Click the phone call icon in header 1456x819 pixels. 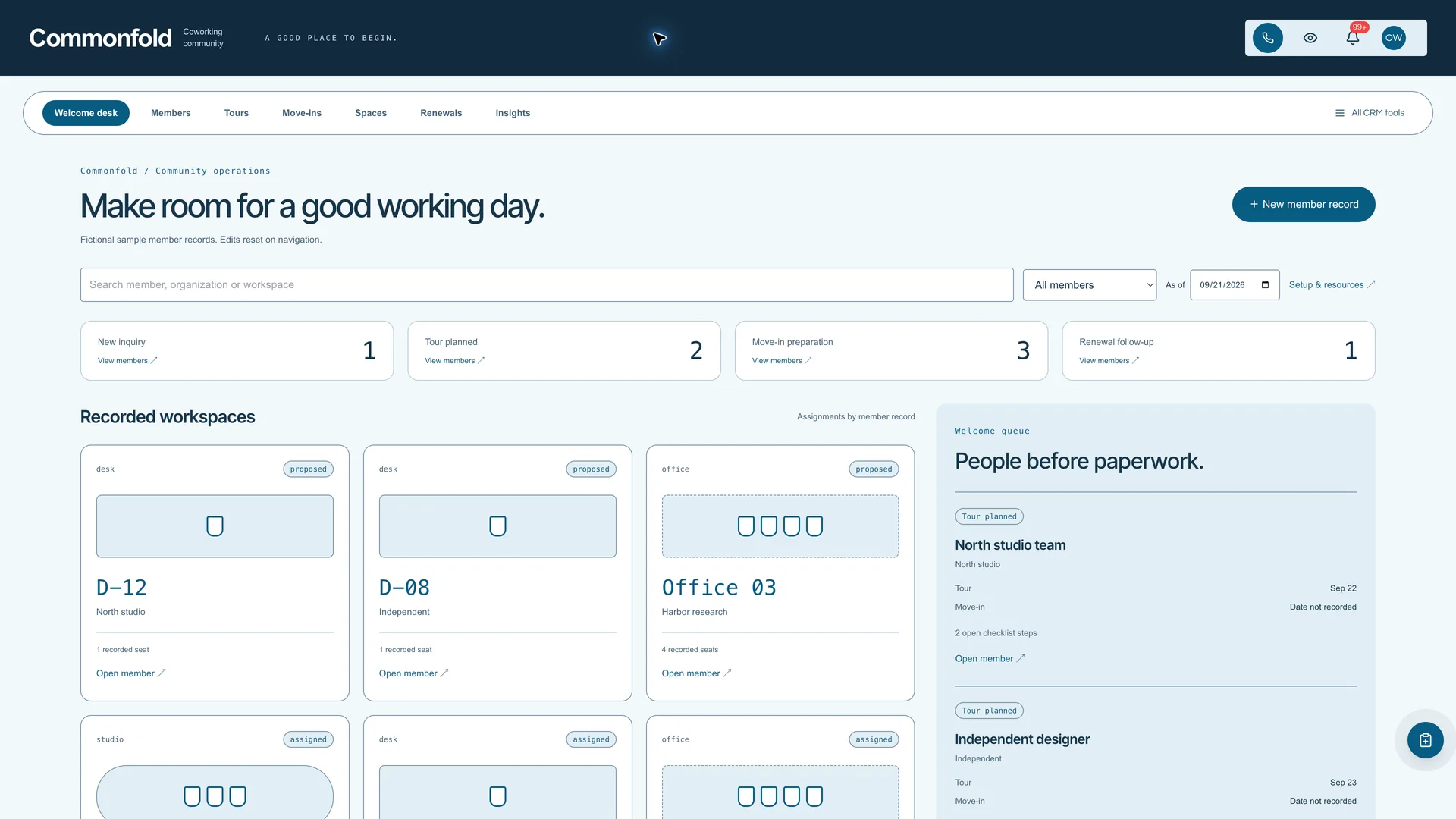coord(1267,38)
